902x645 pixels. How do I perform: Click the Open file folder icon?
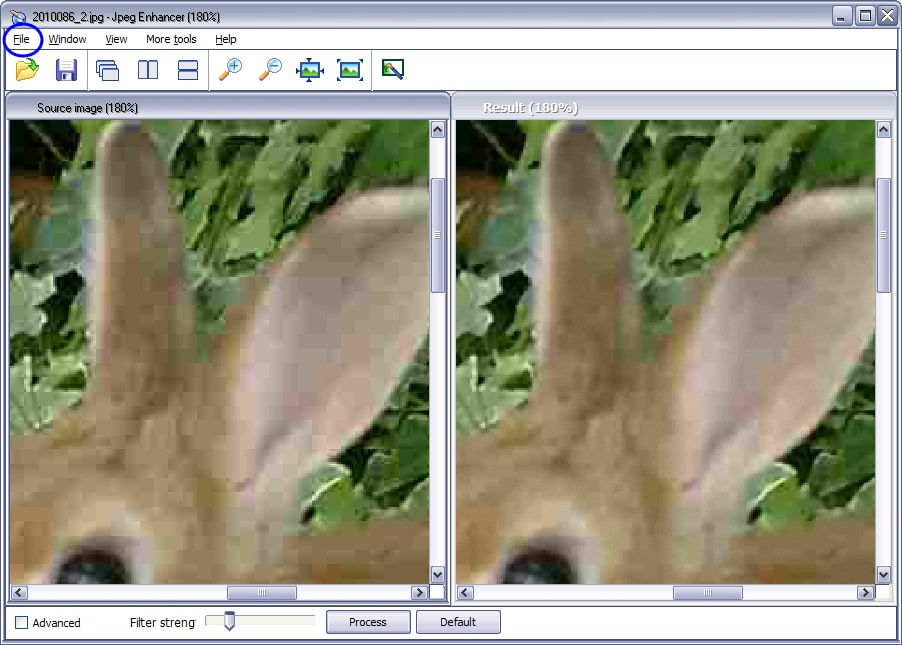27,70
